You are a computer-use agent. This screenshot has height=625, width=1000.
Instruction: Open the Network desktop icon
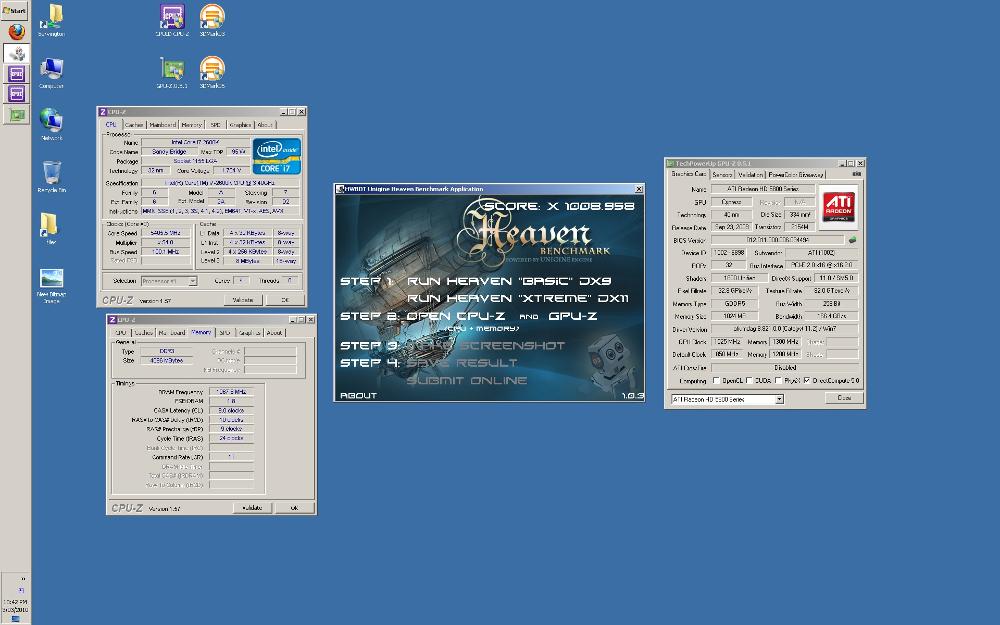pos(51,124)
